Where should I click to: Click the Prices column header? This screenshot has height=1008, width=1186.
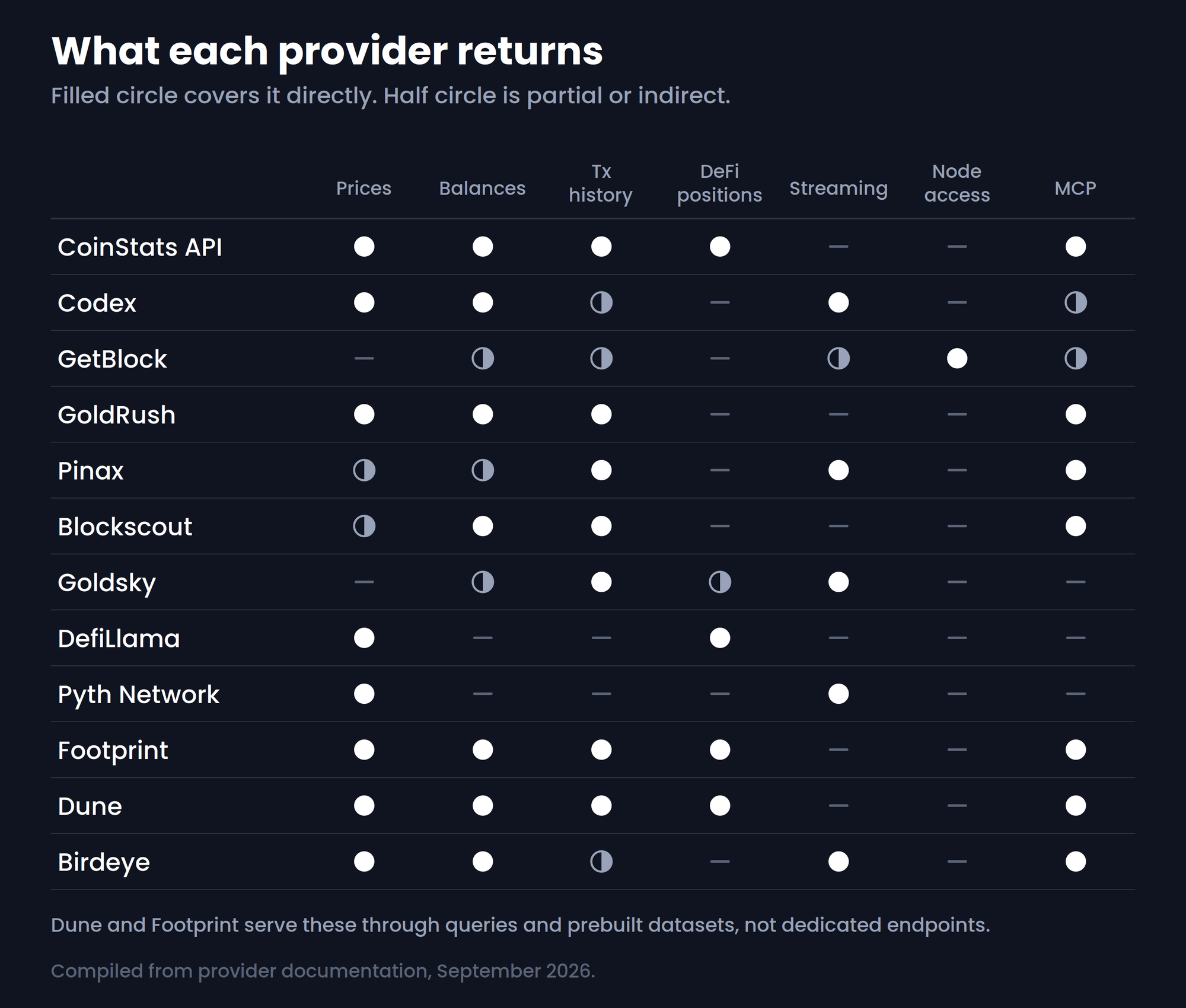click(x=364, y=189)
